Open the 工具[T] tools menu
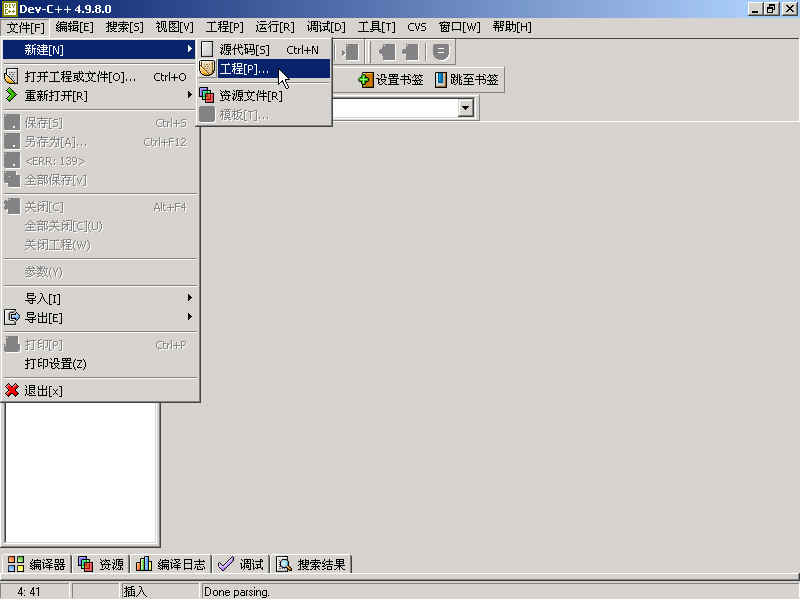The height and width of the screenshot is (600, 800). pos(376,27)
